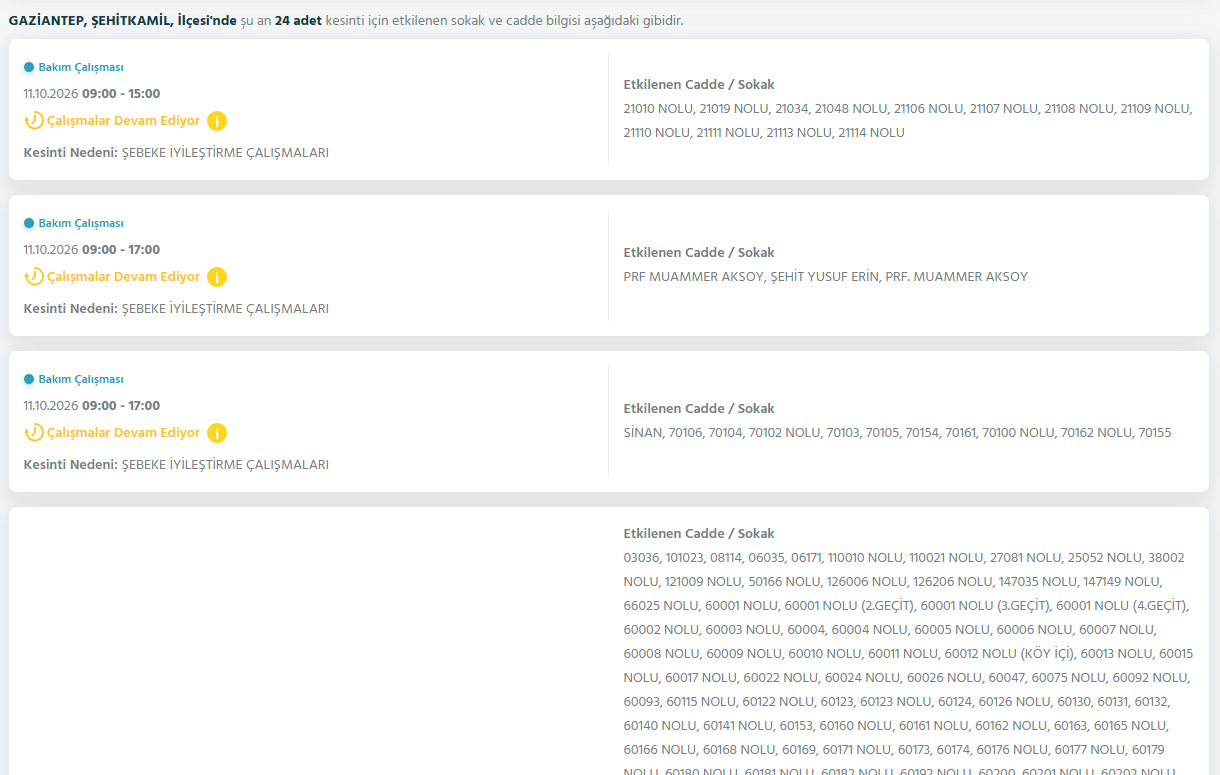The image size is (1220, 775).
Task: Click blue dot beside first Bakım Çalışması
Action: coord(29,67)
